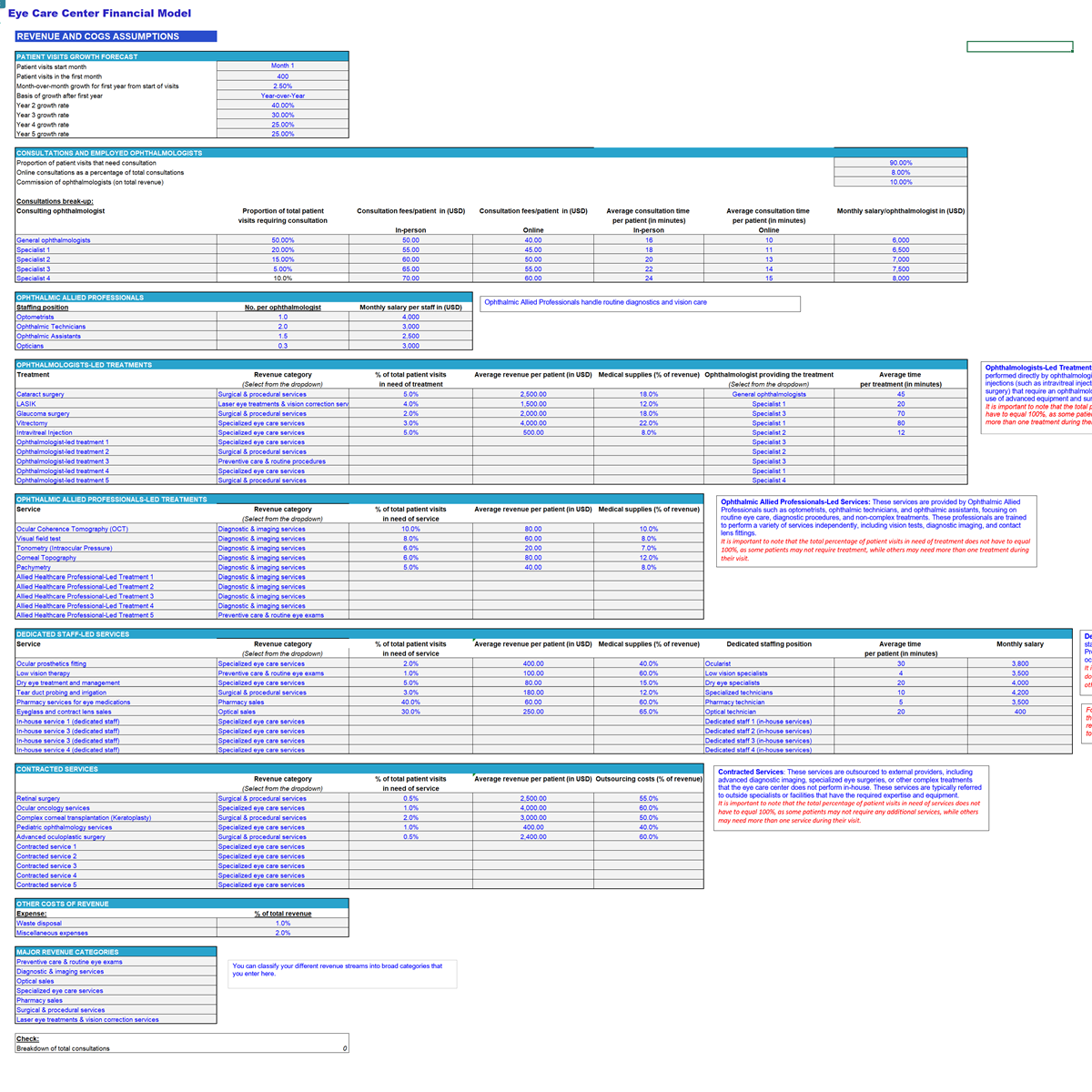Image resolution: width=1092 pixels, height=1092 pixels.
Task: Select the Ophthalmologist-led treatment 5 label
Action: 63,480
